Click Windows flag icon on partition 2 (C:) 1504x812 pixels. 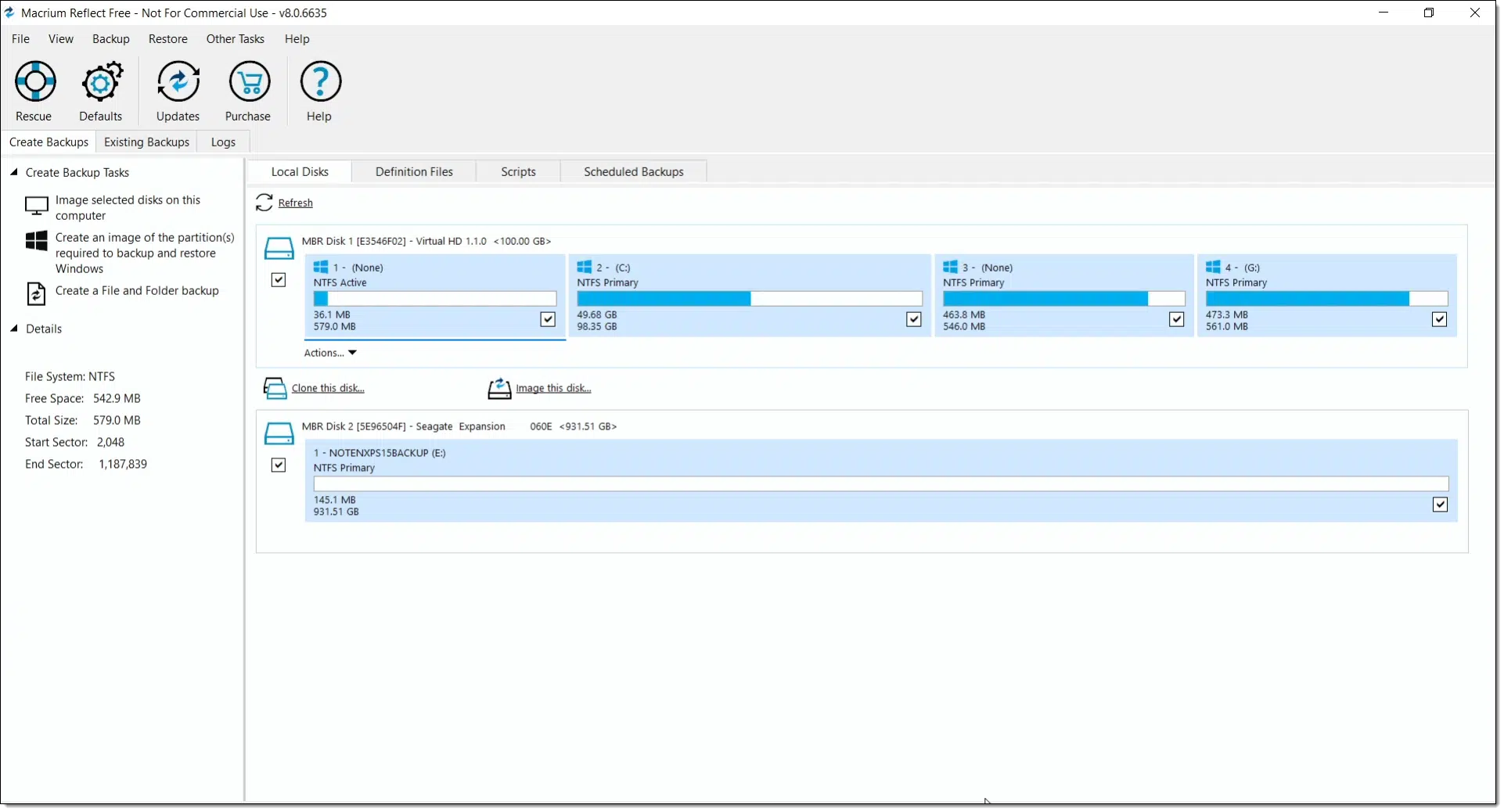(x=585, y=268)
